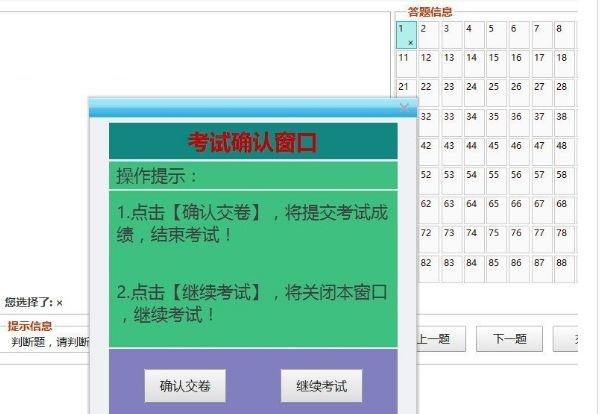The image size is (601, 414).
Task: Select question 57 cell
Action: click(542, 181)
